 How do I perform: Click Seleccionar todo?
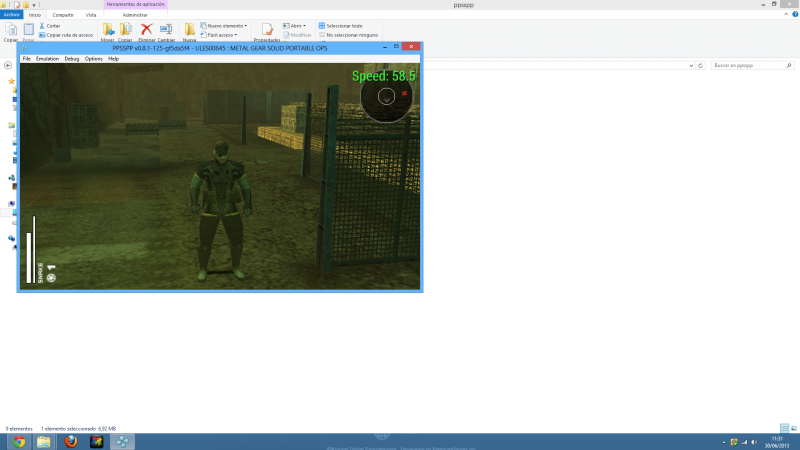(341, 26)
